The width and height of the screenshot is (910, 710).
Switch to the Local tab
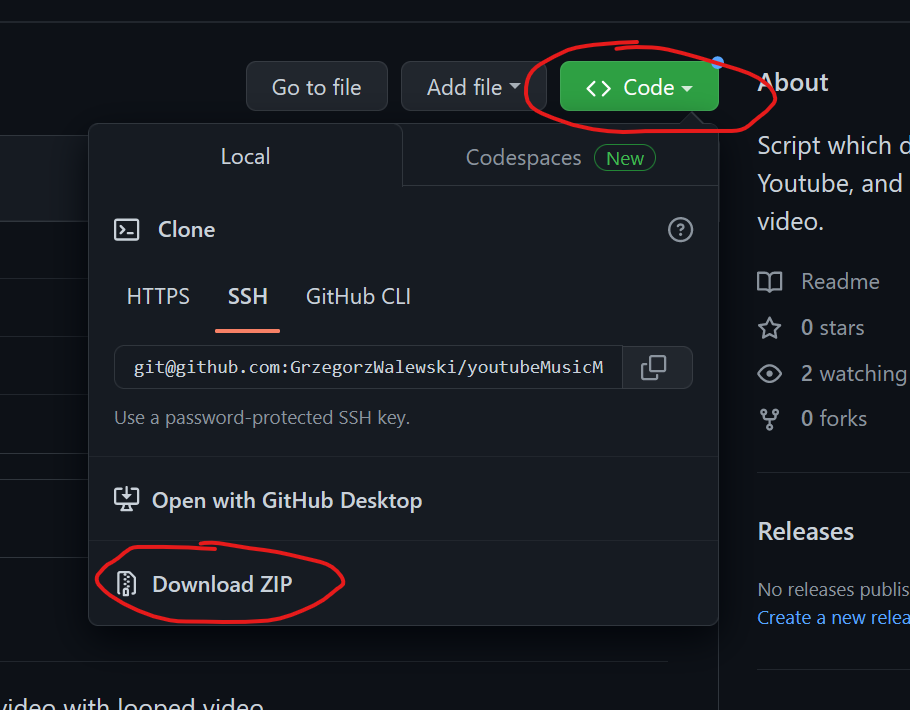tap(245, 156)
